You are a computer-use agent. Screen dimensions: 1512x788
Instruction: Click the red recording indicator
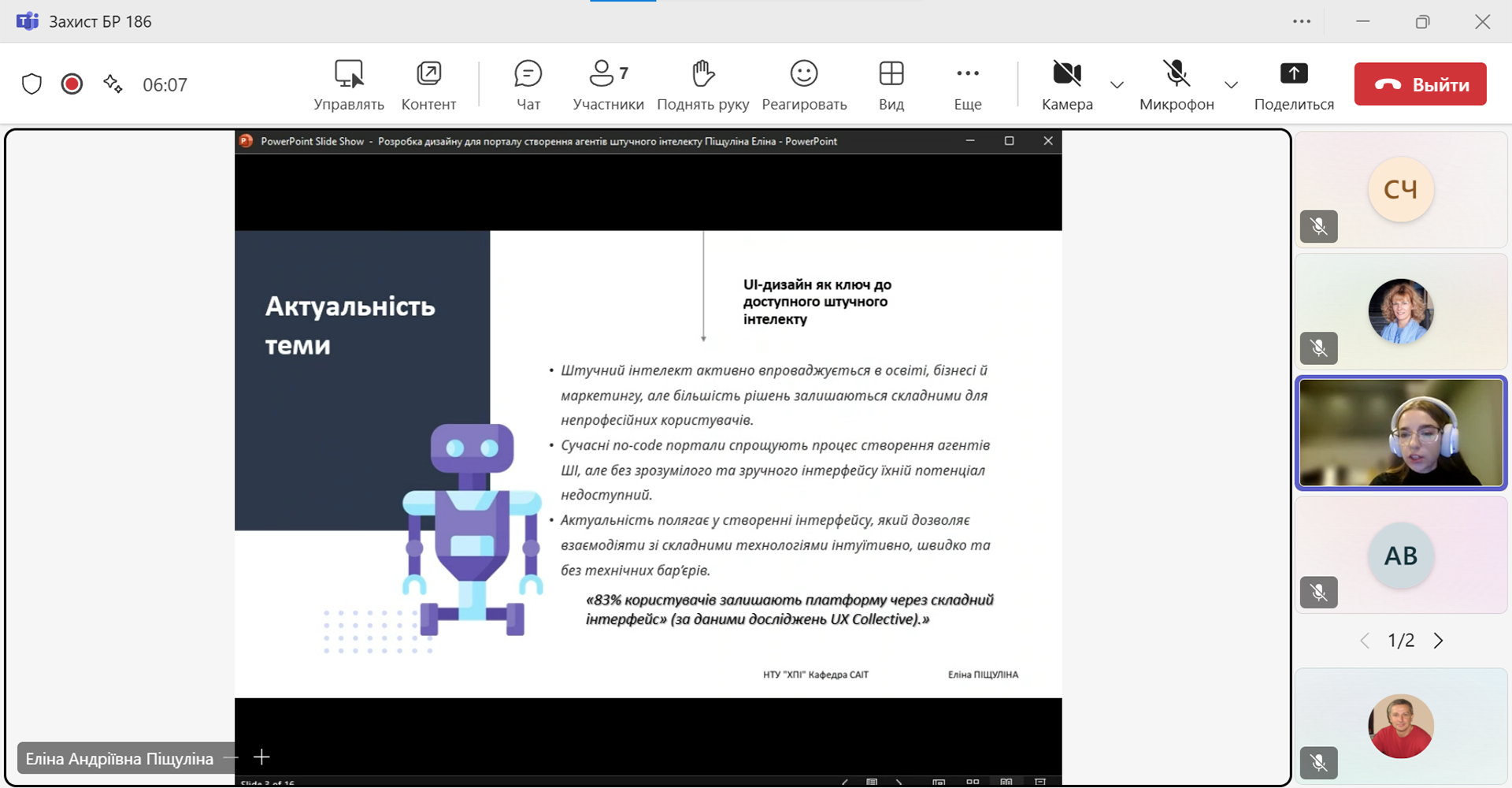[72, 84]
